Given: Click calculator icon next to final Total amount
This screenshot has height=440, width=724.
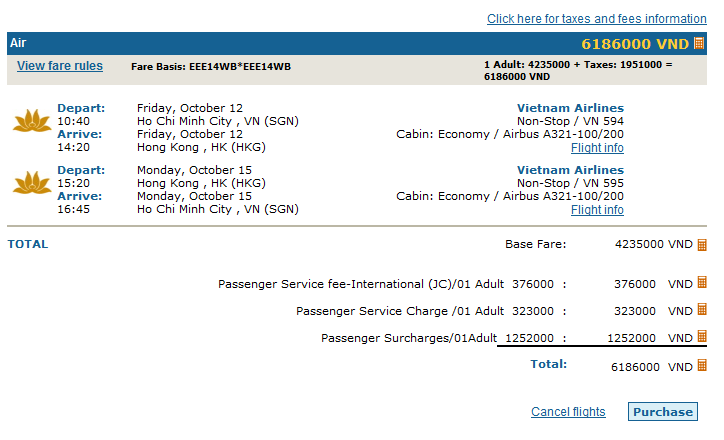Looking at the screenshot, I should coord(702,366).
